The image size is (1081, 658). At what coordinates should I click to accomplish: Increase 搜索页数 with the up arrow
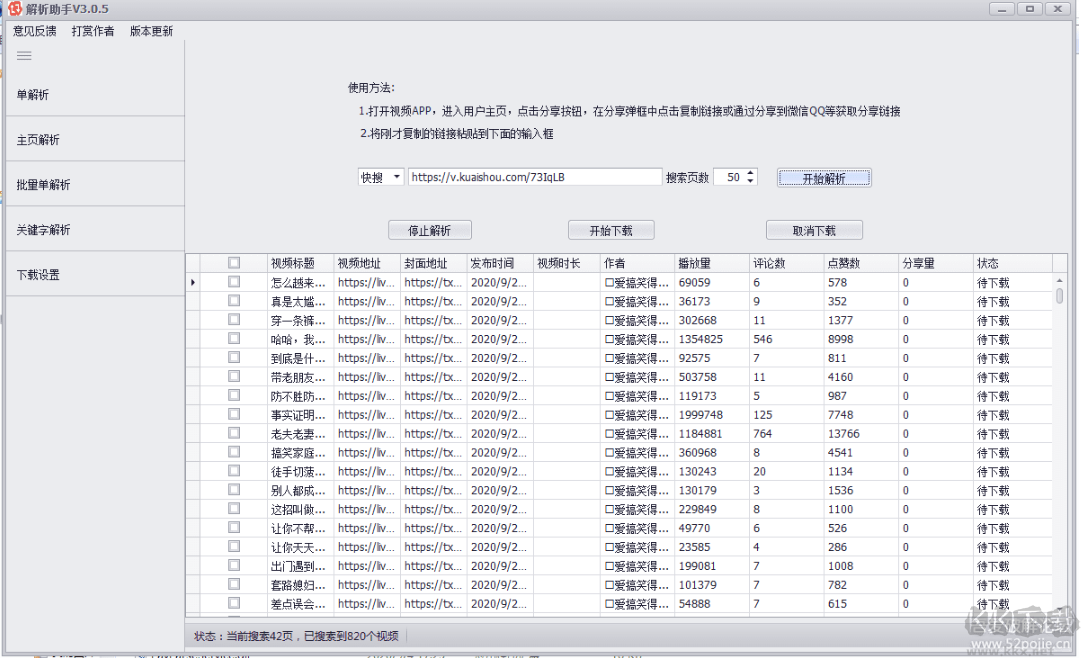click(751, 173)
